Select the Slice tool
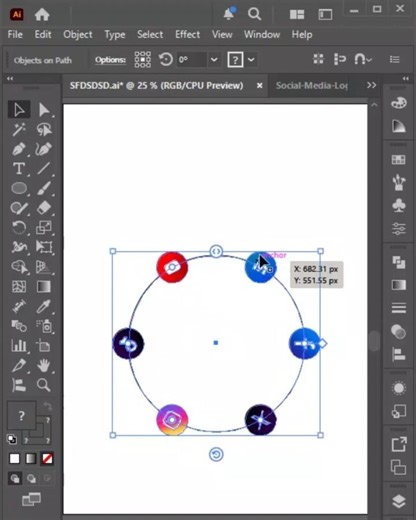 click(19, 365)
